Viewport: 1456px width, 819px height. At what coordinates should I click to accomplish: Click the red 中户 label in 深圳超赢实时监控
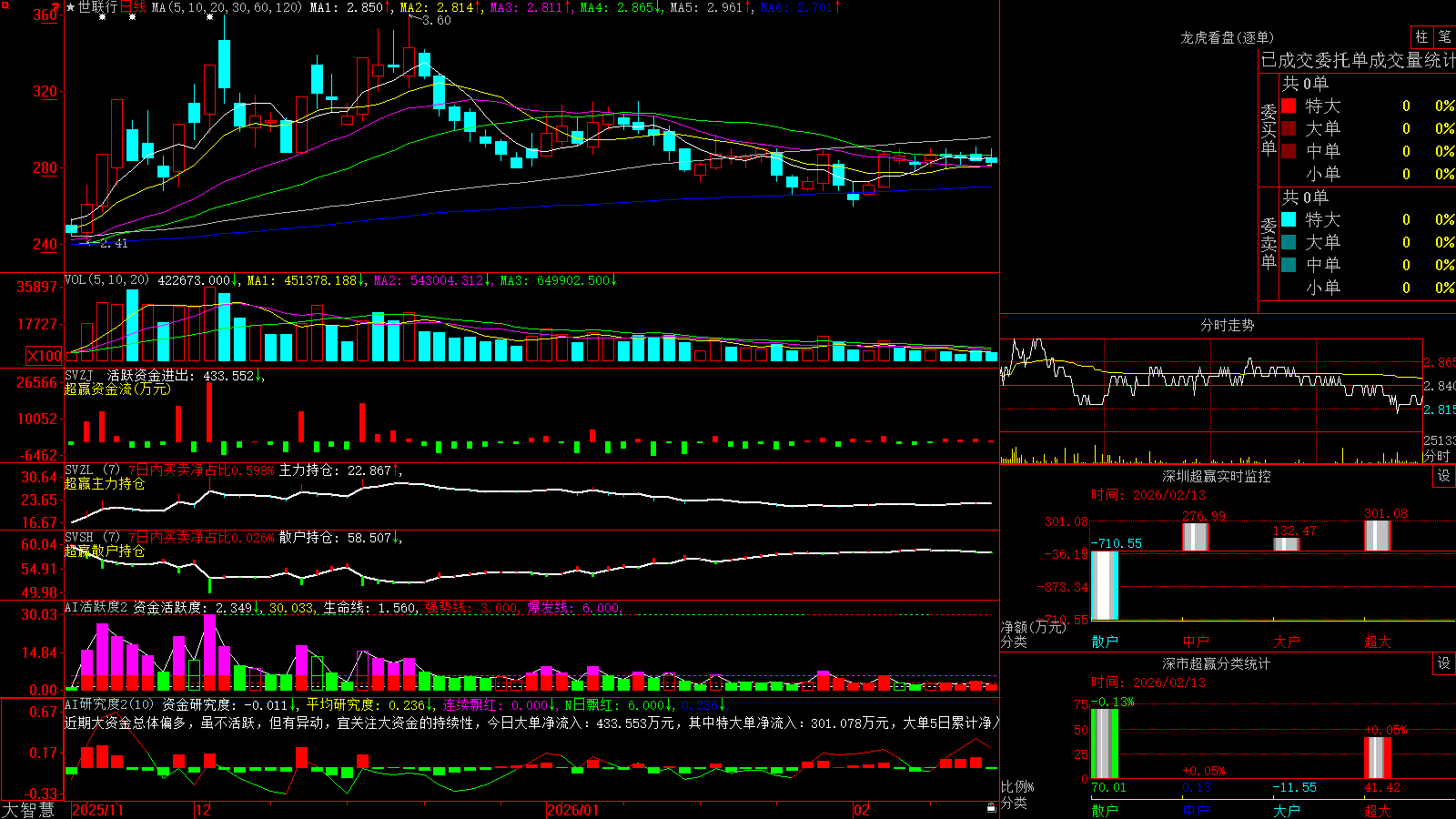pyautogui.click(x=1196, y=642)
